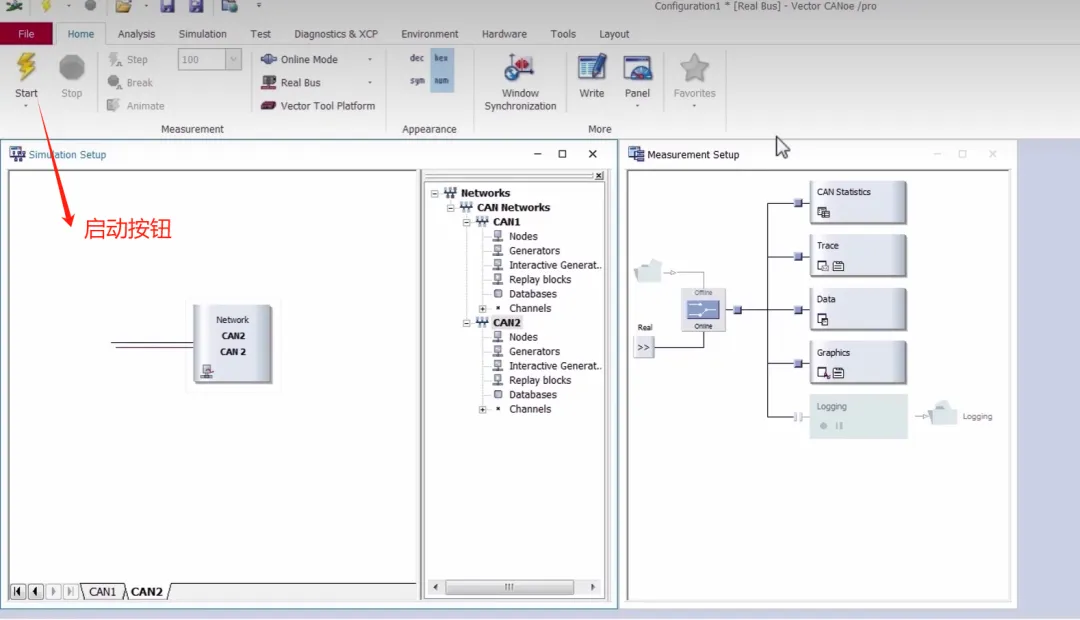Go to previous tab using navigation arrow

[35, 591]
